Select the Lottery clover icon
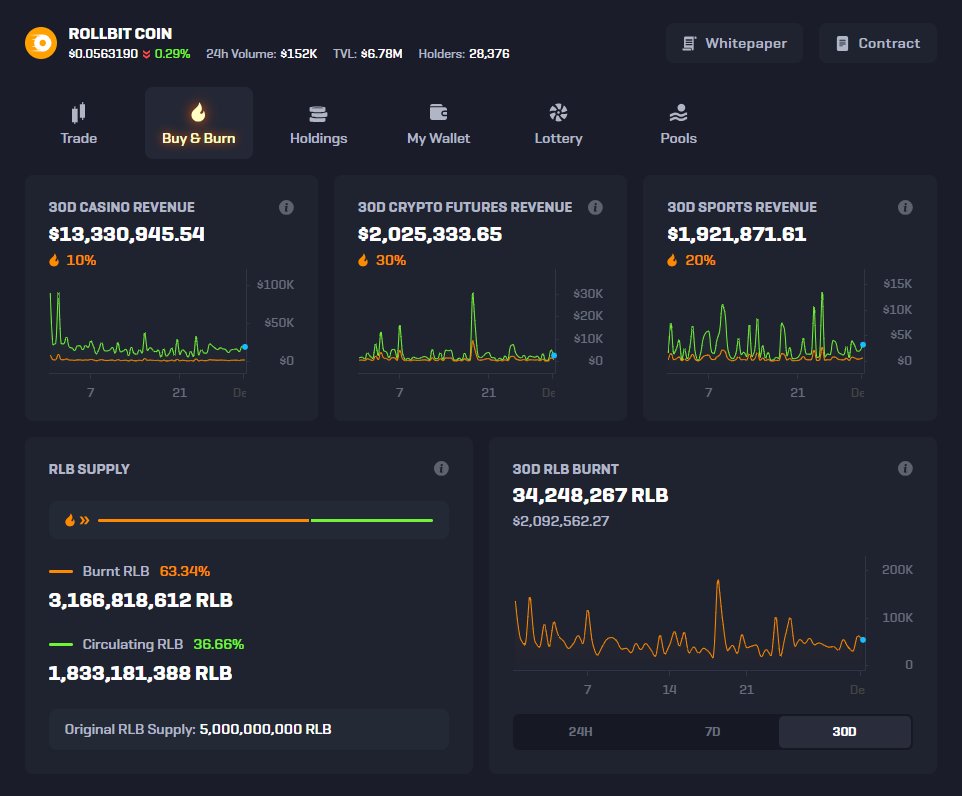The image size is (962, 796). click(558, 112)
